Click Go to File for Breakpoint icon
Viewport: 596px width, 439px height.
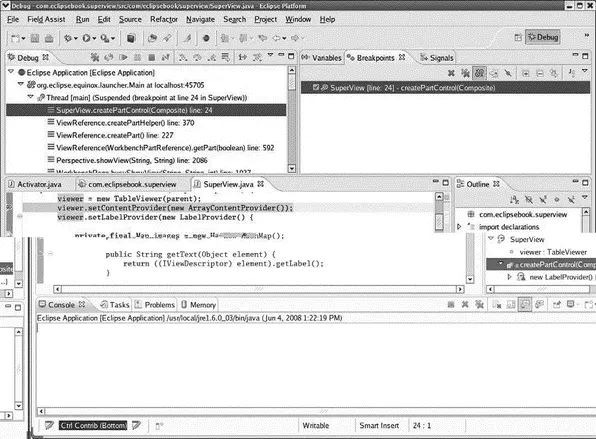click(493, 73)
